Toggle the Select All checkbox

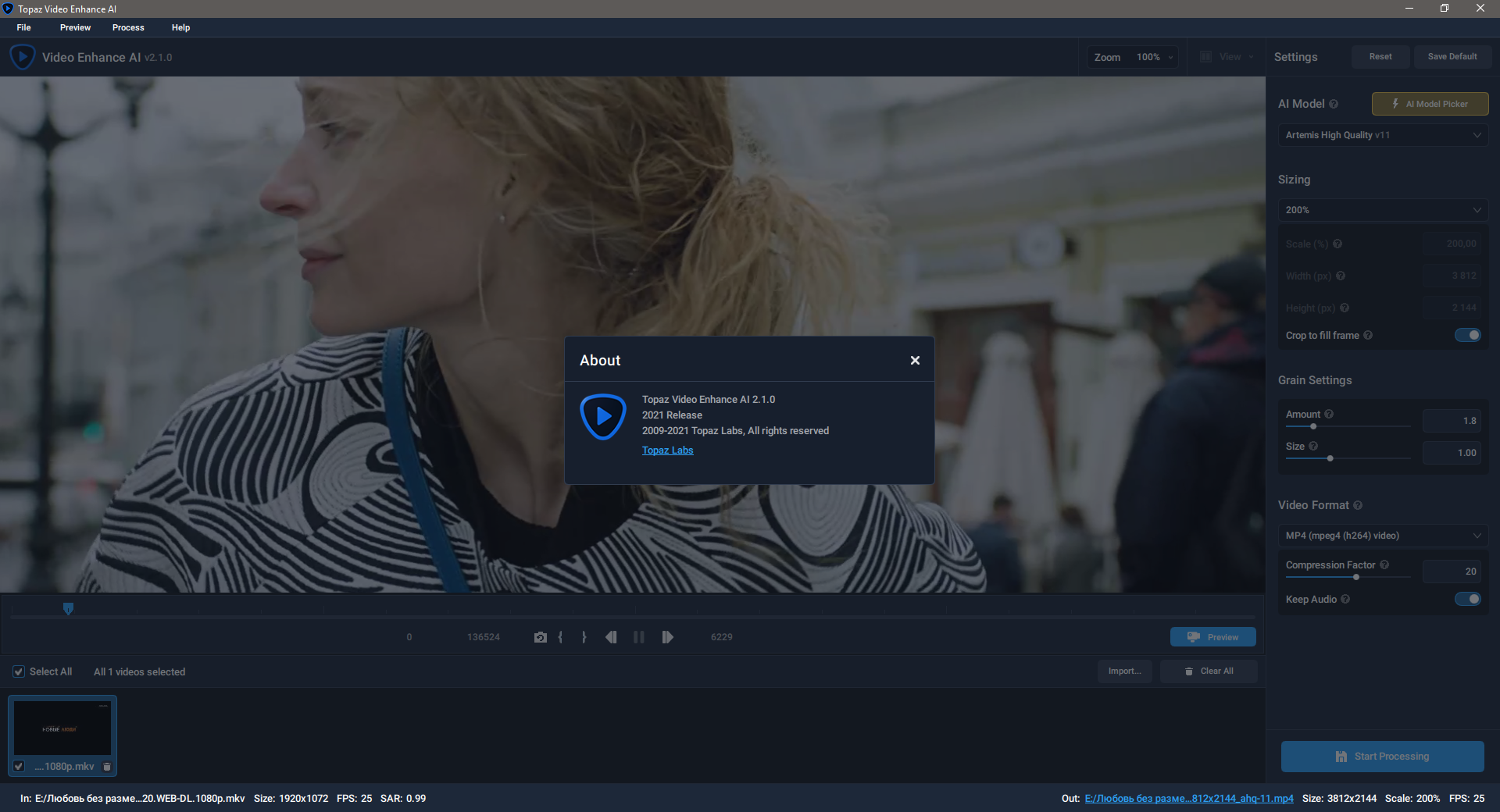pos(19,671)
